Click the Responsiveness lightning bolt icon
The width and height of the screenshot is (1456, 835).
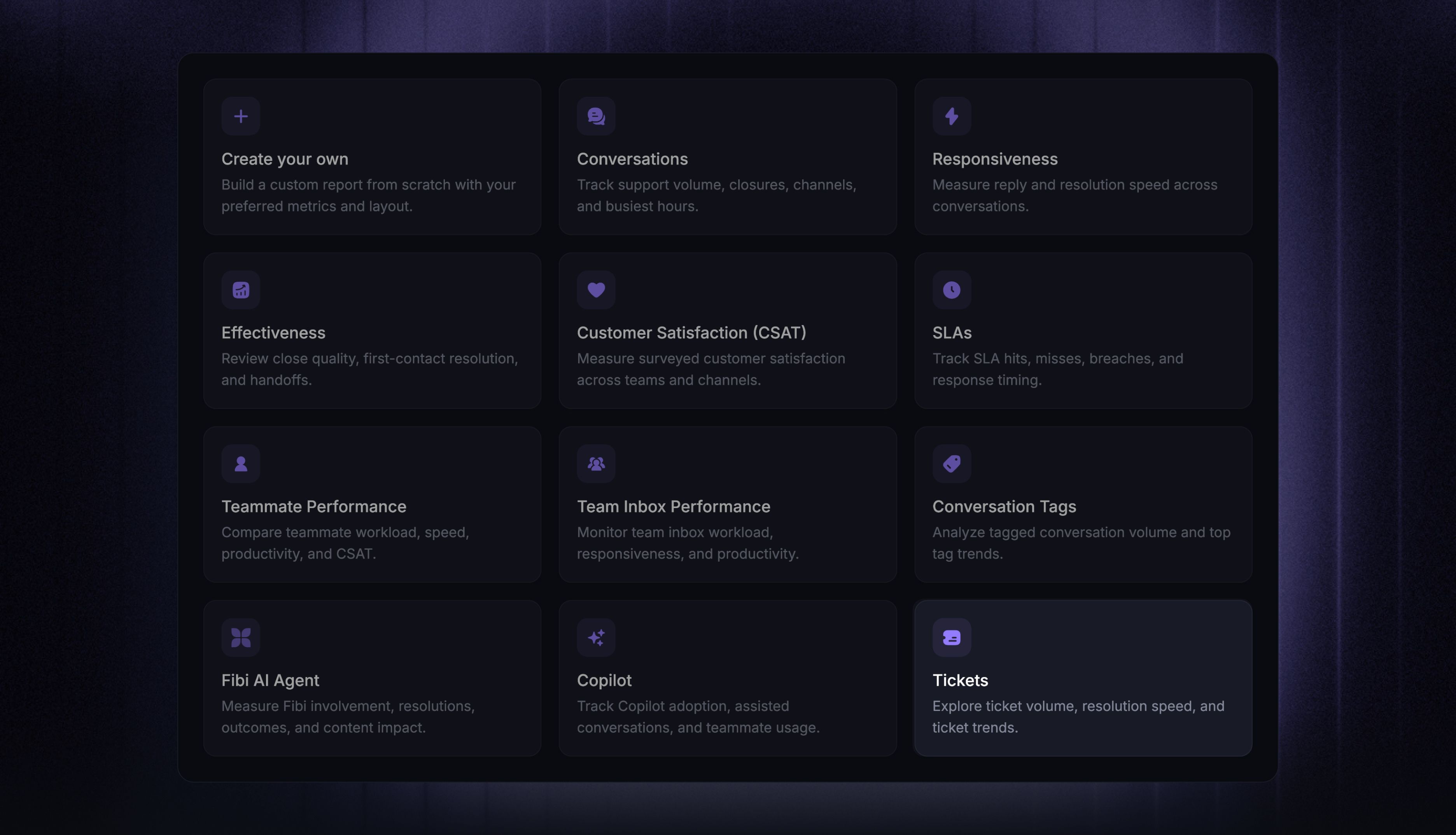click(x=952, y=116)
